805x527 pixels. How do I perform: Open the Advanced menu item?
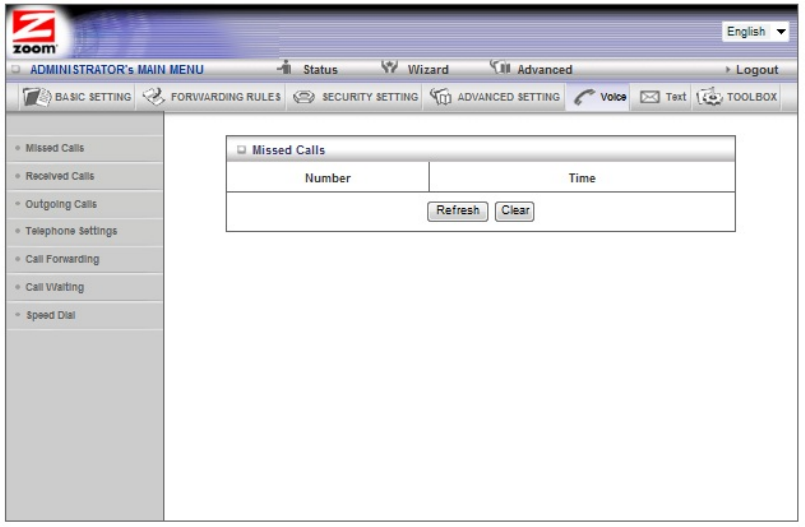click(x=544, y=69)
